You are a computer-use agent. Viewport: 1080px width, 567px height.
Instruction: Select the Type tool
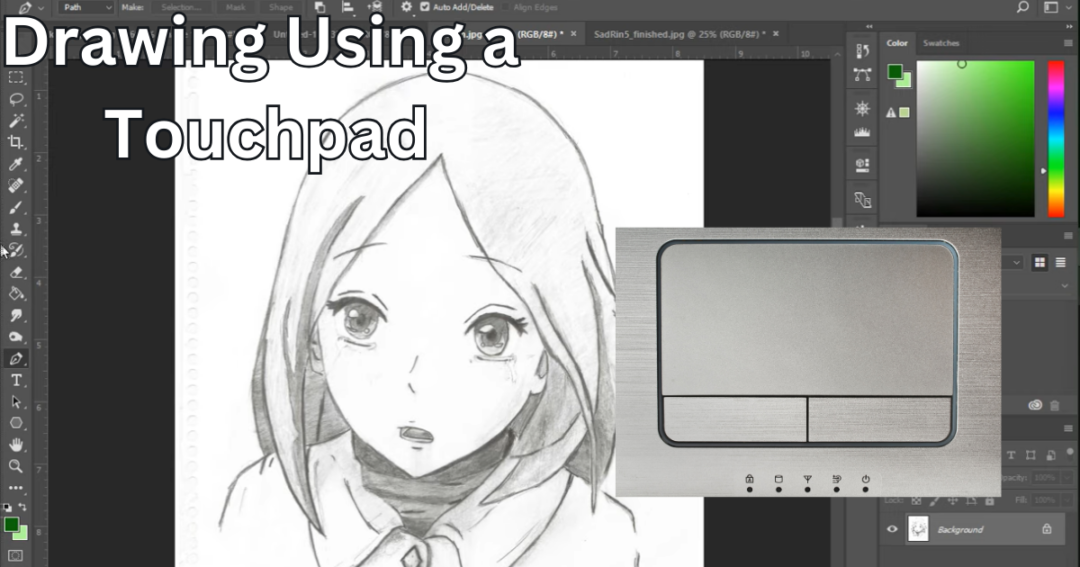point(16,380)
